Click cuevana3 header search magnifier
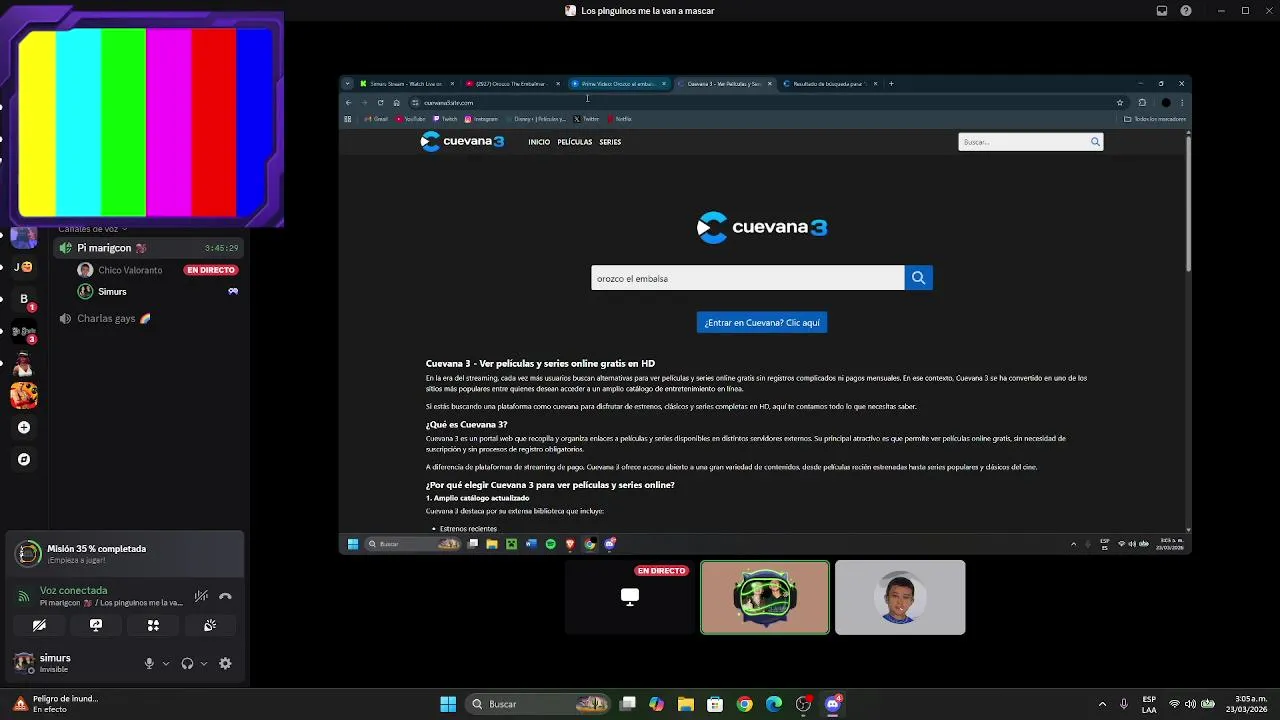The width and height of the screenshot is (1280, 720). (1096, 142)
